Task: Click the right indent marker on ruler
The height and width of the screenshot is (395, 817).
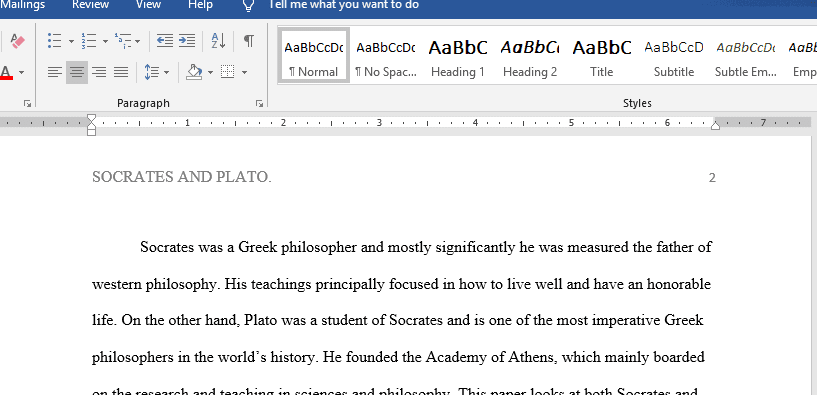Action: [x=715, y=126]
